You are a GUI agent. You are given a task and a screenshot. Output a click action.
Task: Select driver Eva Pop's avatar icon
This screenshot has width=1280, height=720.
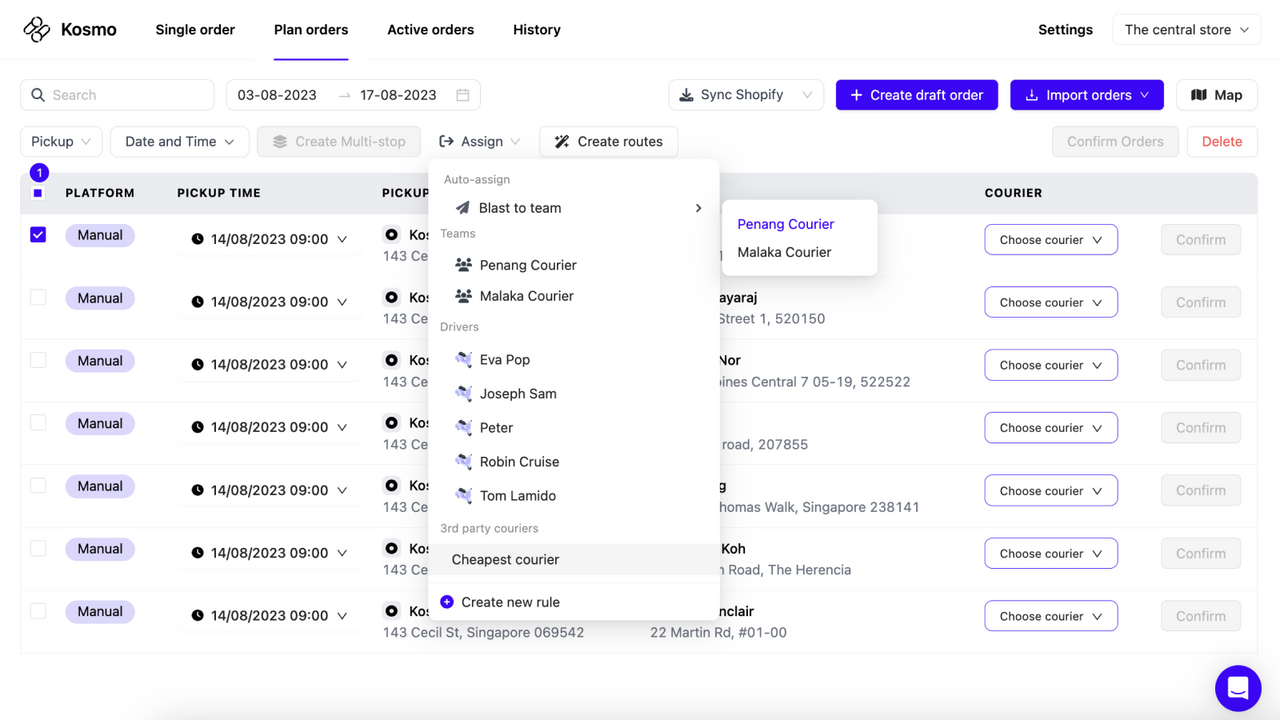[462, 359]
